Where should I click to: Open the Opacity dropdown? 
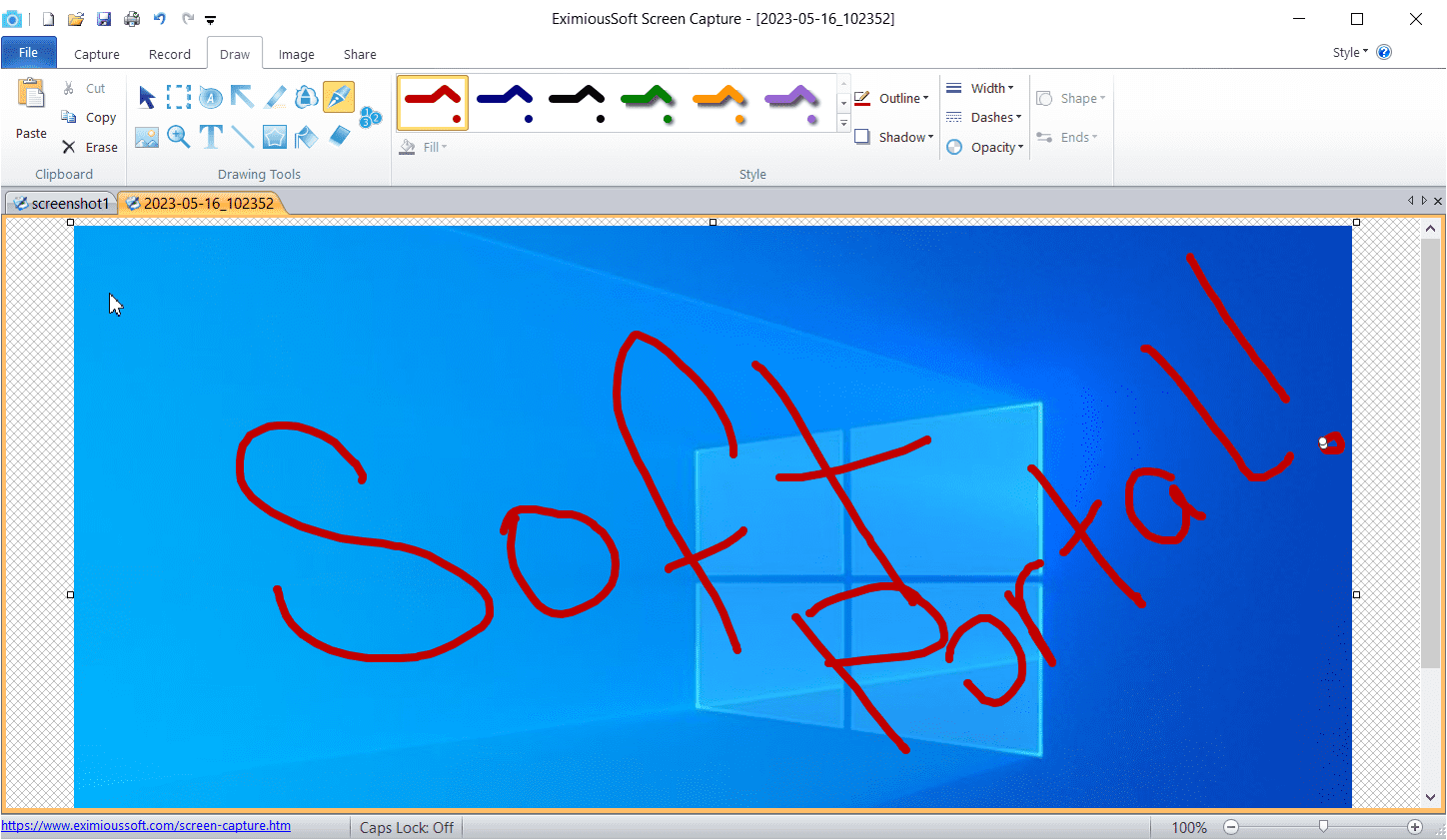point(985,147)
